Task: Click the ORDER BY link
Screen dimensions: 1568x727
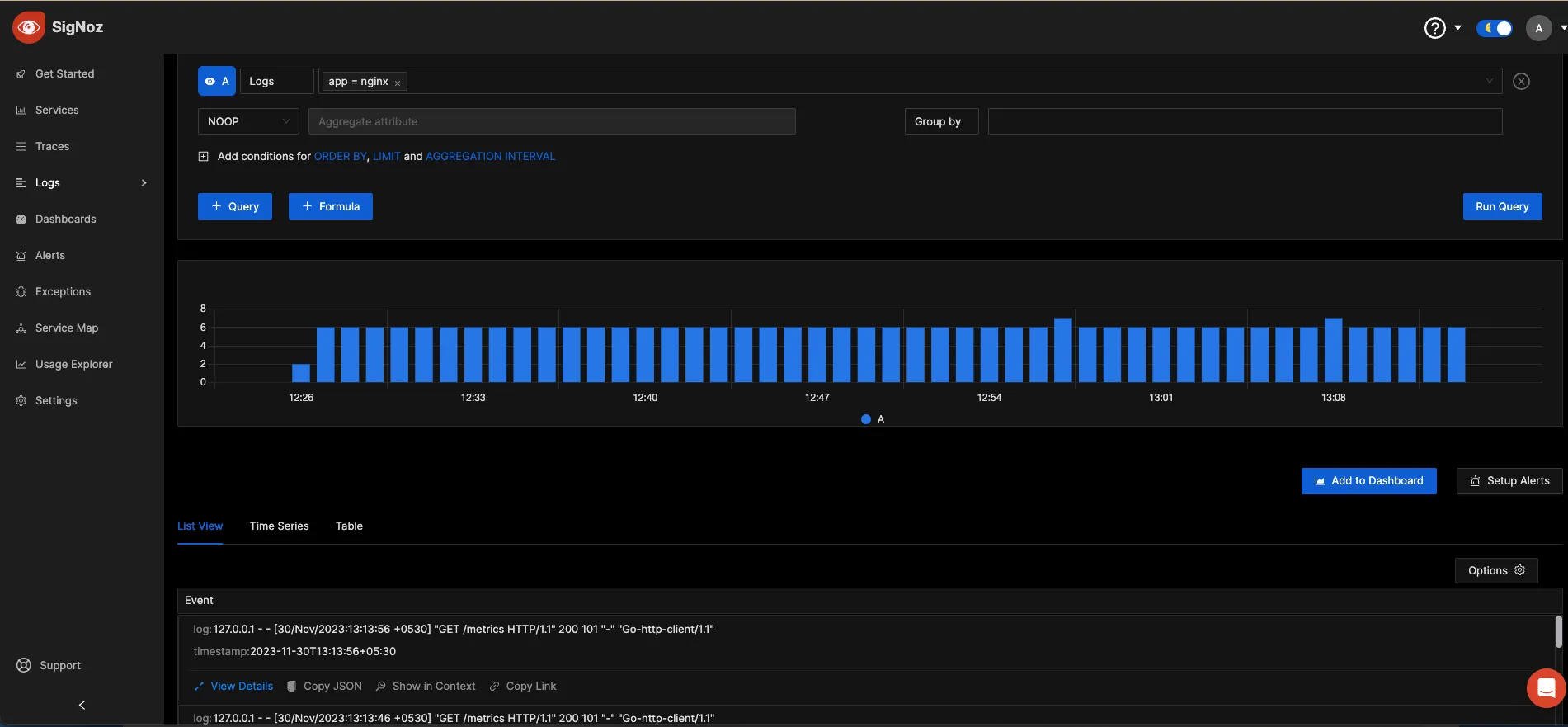Action: pos(340,156)
